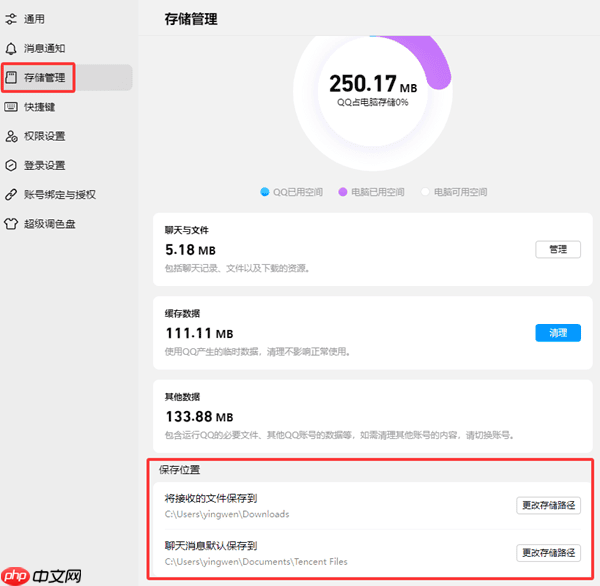This screenshot has width=600, height=586.
Task: Click the 111.11 MB cache size
Action: tap(199, 333)
